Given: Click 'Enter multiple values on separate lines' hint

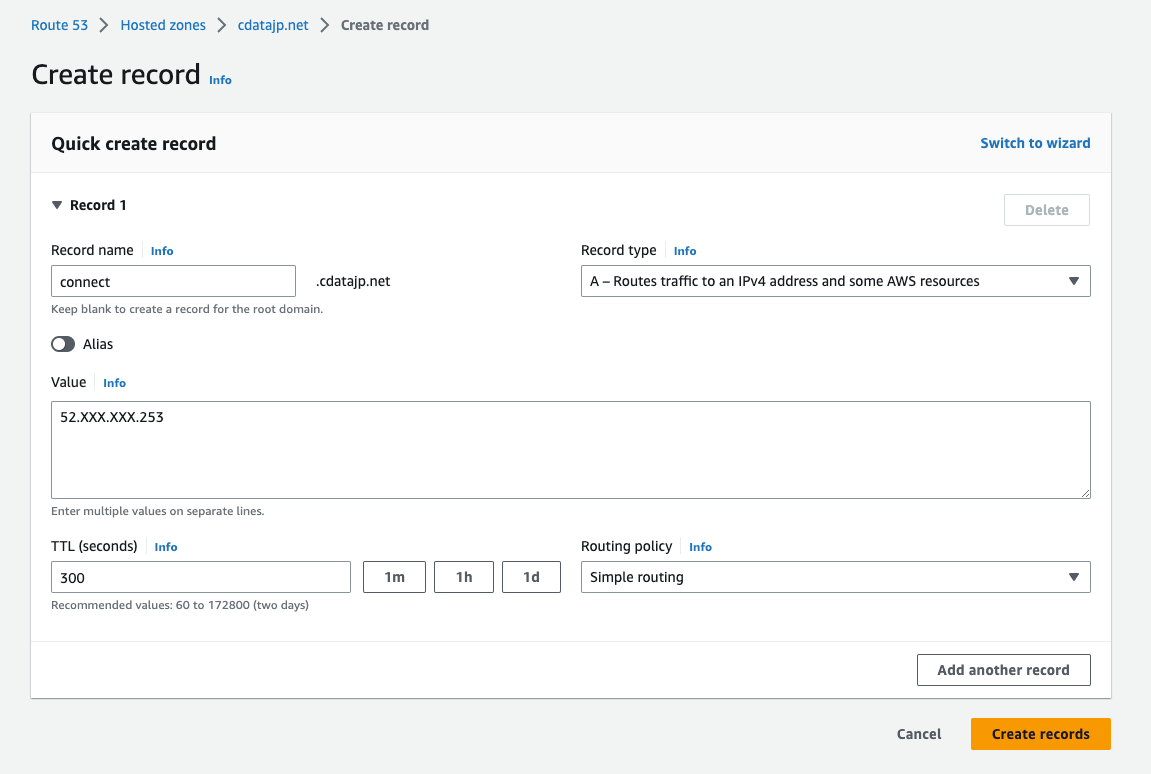Looking at the screenshot, I should [x=158, y=511].
